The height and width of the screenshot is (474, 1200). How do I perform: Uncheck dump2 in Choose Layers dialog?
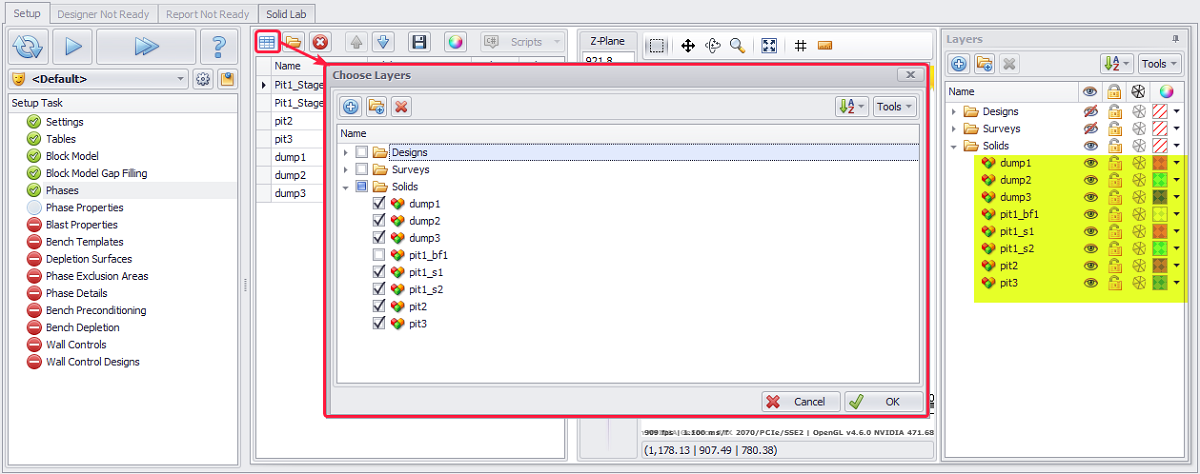point(379,220)
